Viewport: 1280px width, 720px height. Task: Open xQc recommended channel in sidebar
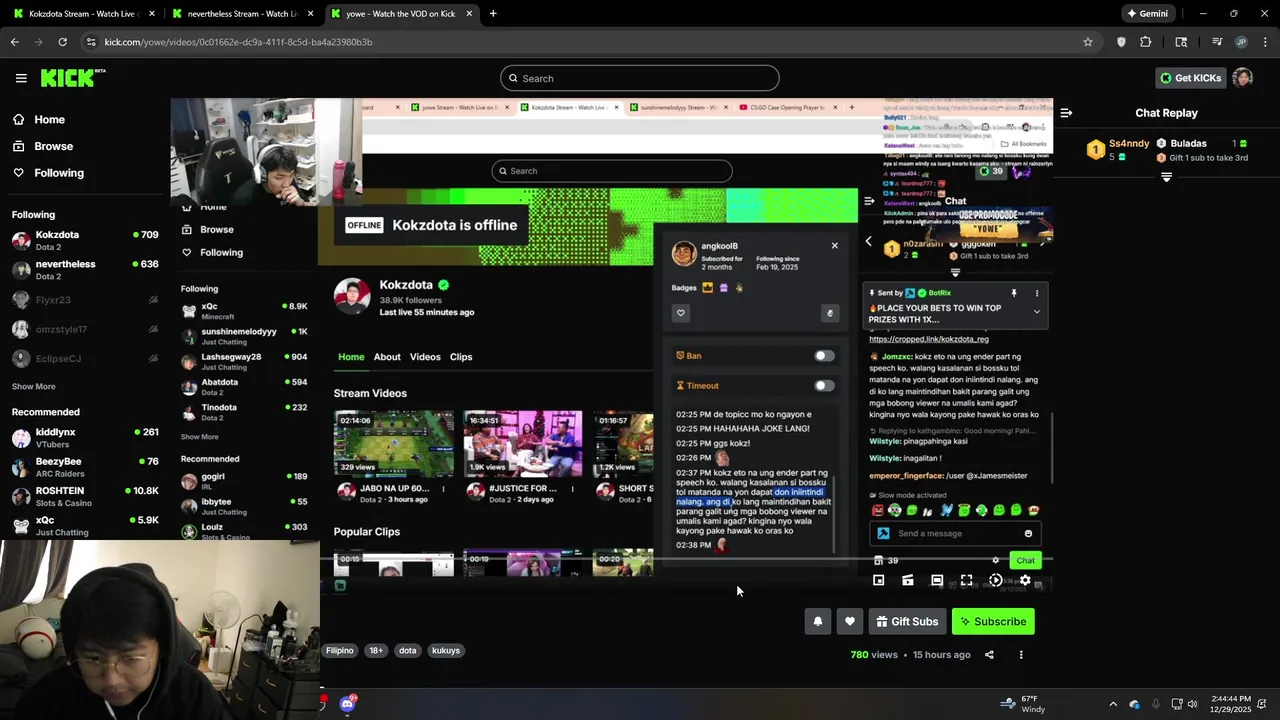coord(85,526)
